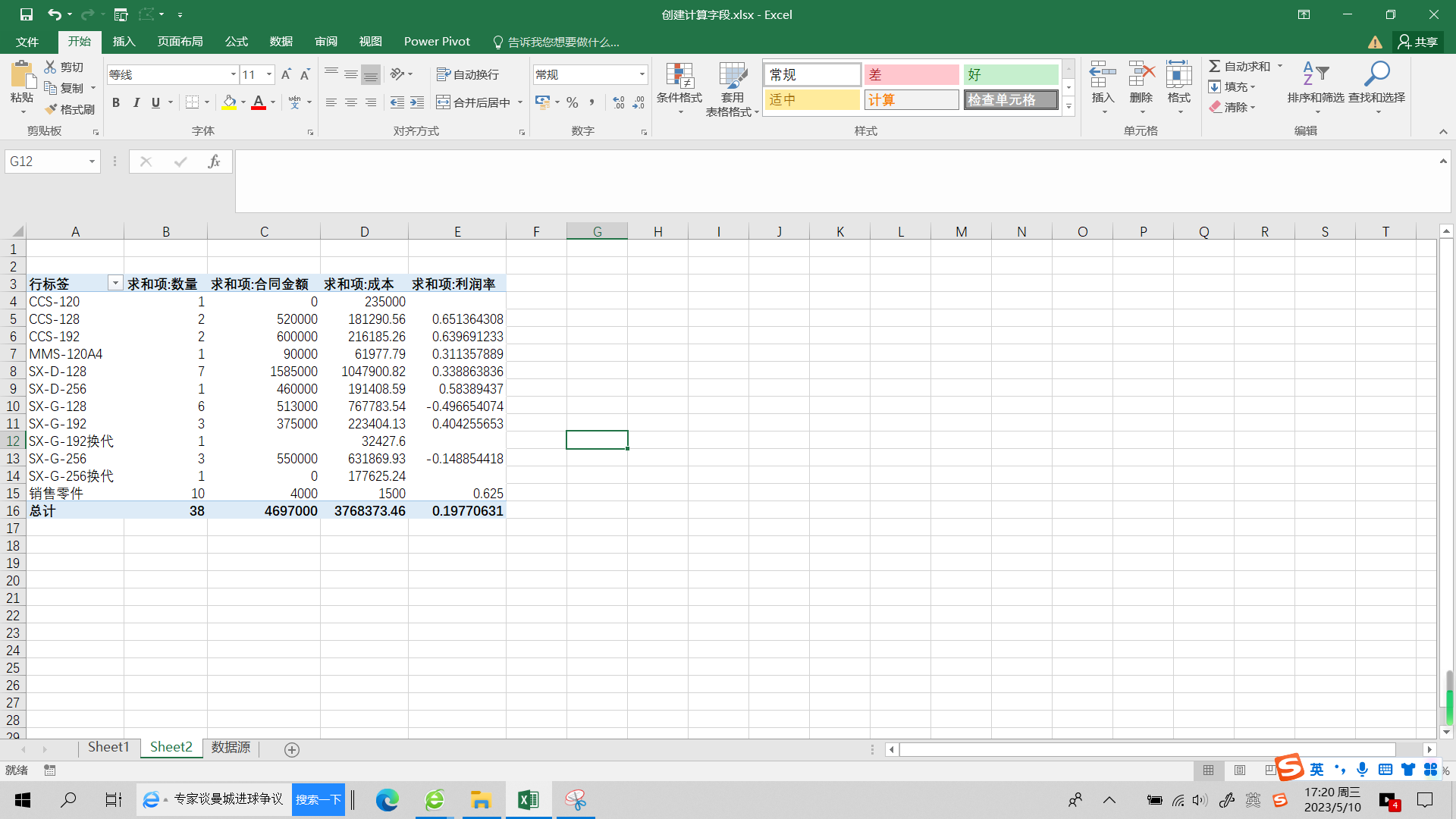Image resolution: width=1456 pixels, height=819 pixels.
Task: Open the font name dropdown 等线
Action: tap(233, 74)
